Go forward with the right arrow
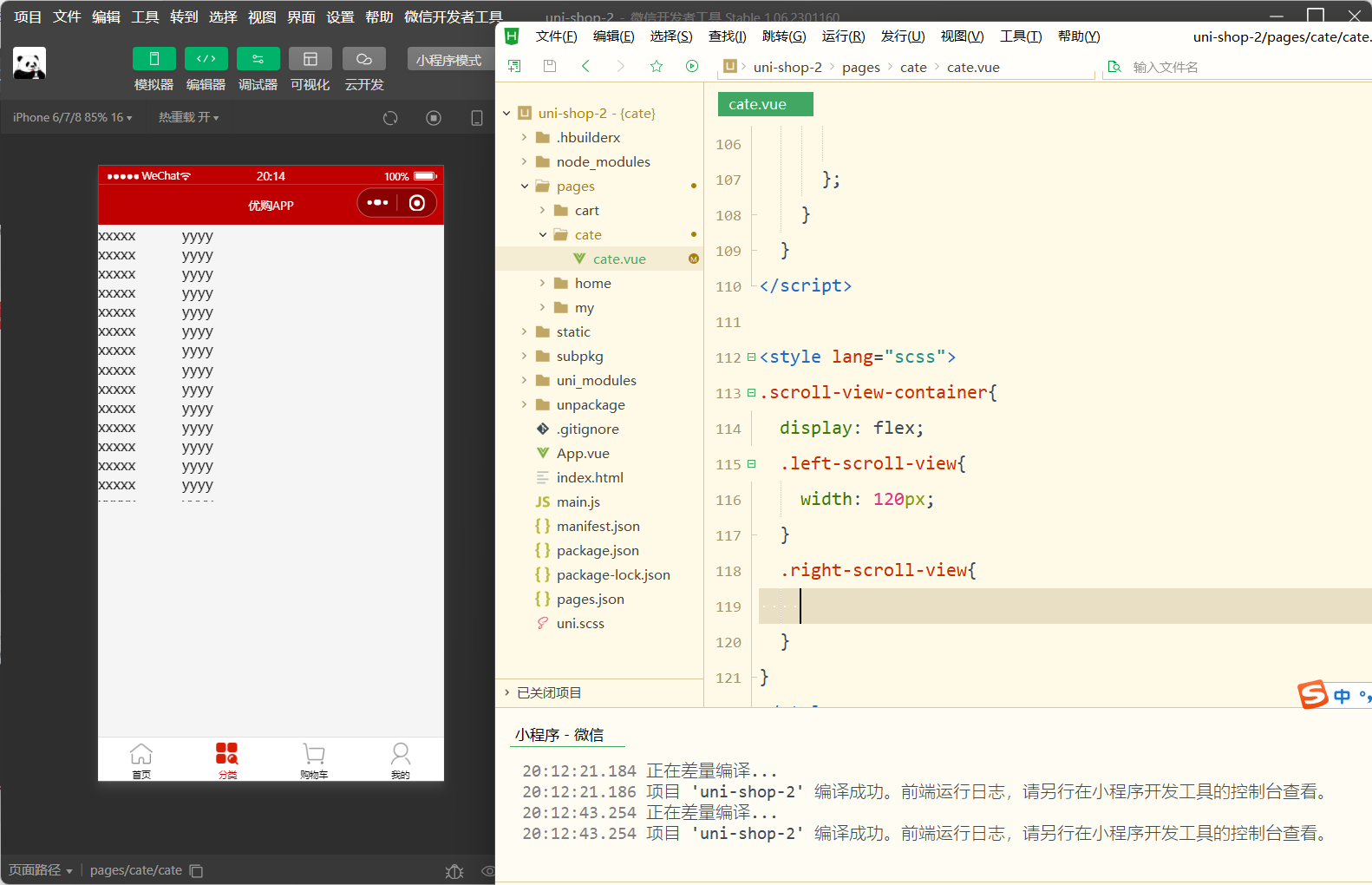The width and height of the screenshot is (1372, 885). click(620, 66)
